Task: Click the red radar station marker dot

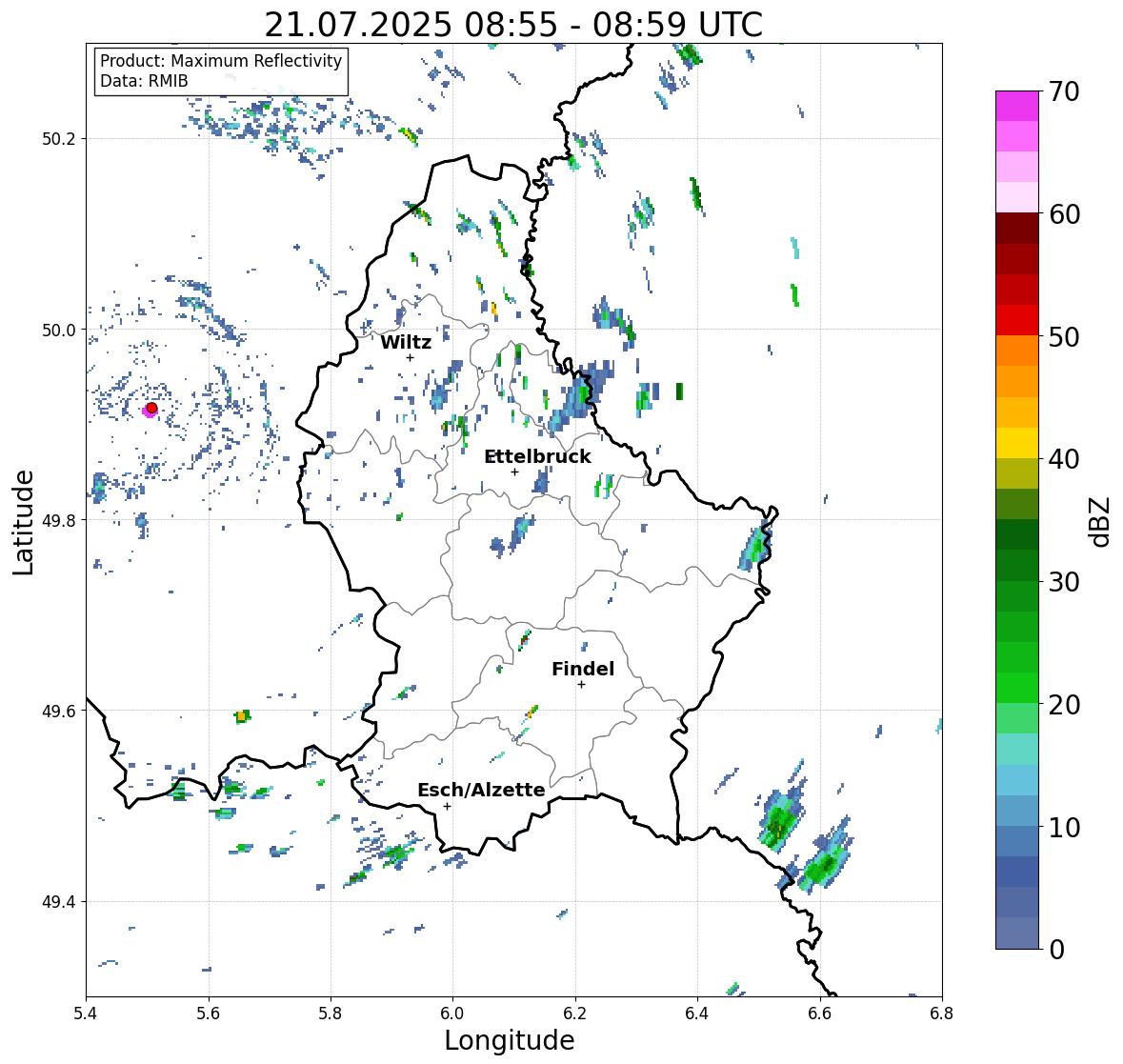Action: (151, 408)
